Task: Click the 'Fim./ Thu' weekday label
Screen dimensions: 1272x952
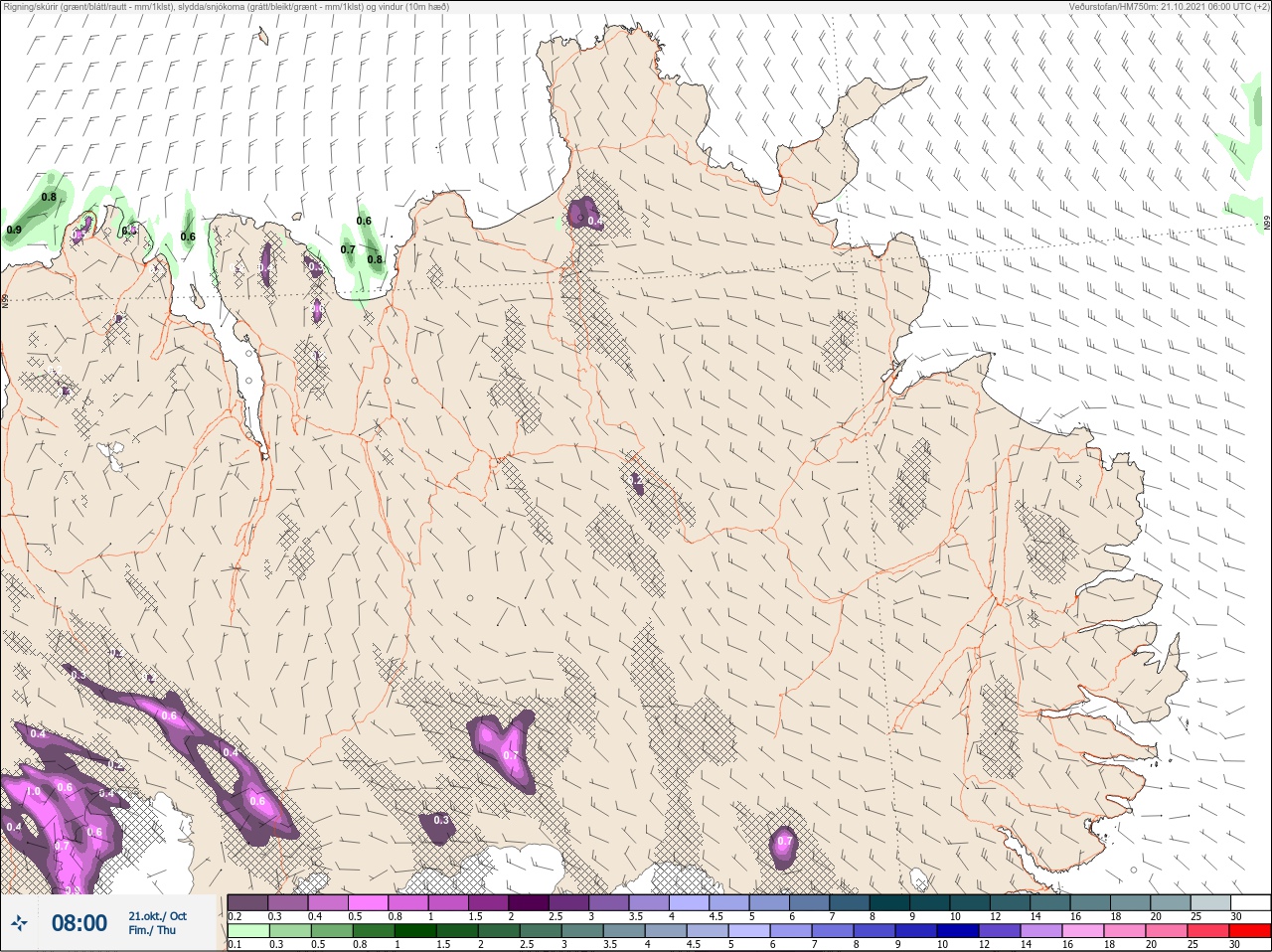Action: pos(152,930)
